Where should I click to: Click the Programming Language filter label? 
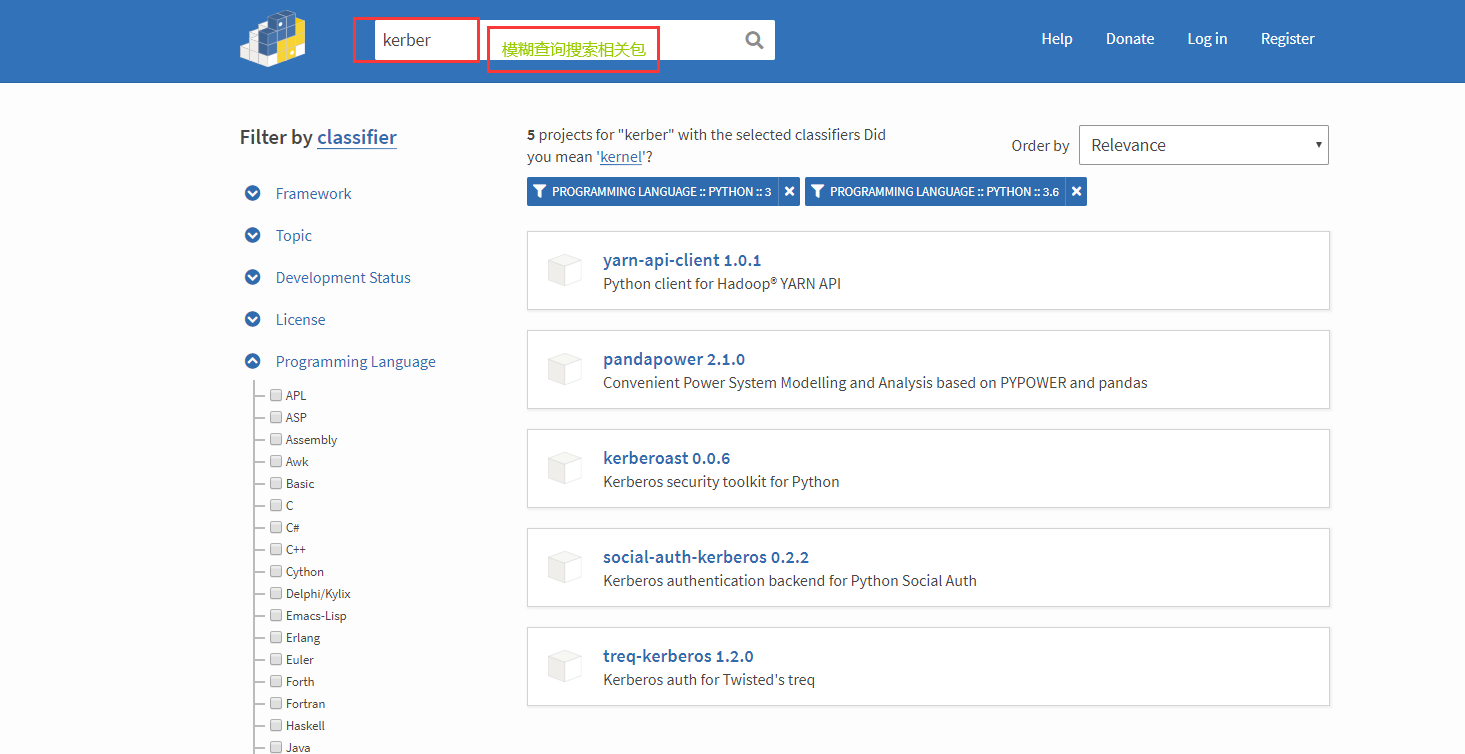[x=356, y=361]
